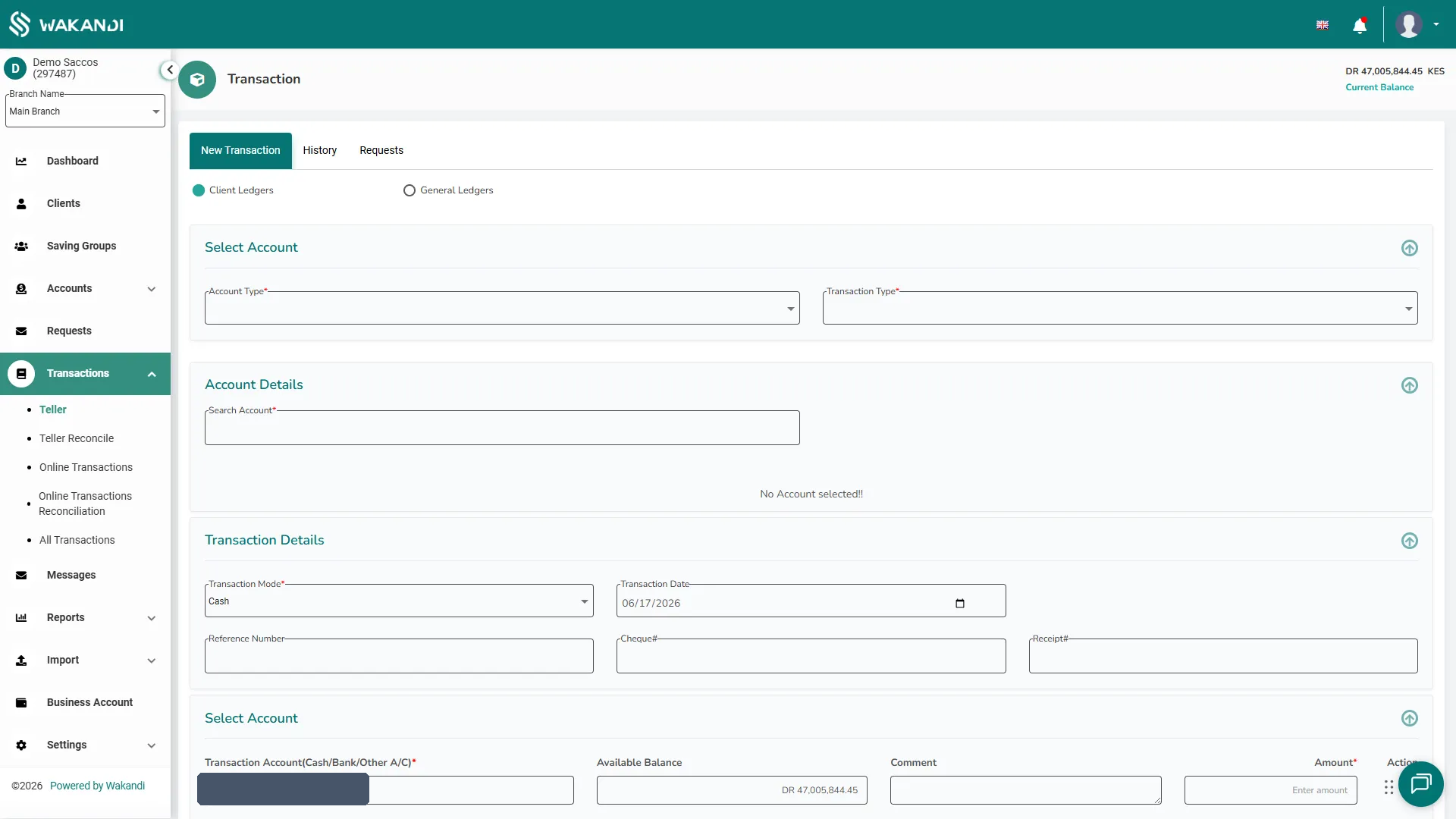
Task: Click the Accounts sidebar icon
Action: (x=21, y=288)
